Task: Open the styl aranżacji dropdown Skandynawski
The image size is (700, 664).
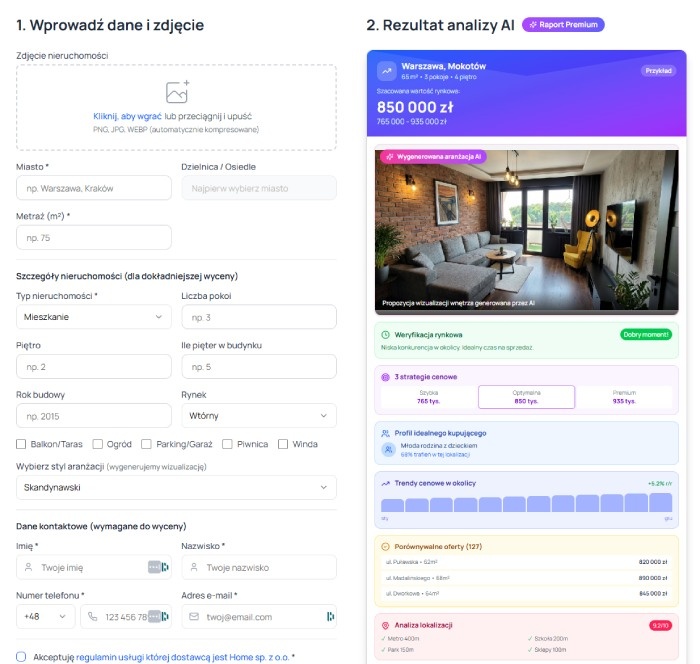Action: [x=176, y=487]
